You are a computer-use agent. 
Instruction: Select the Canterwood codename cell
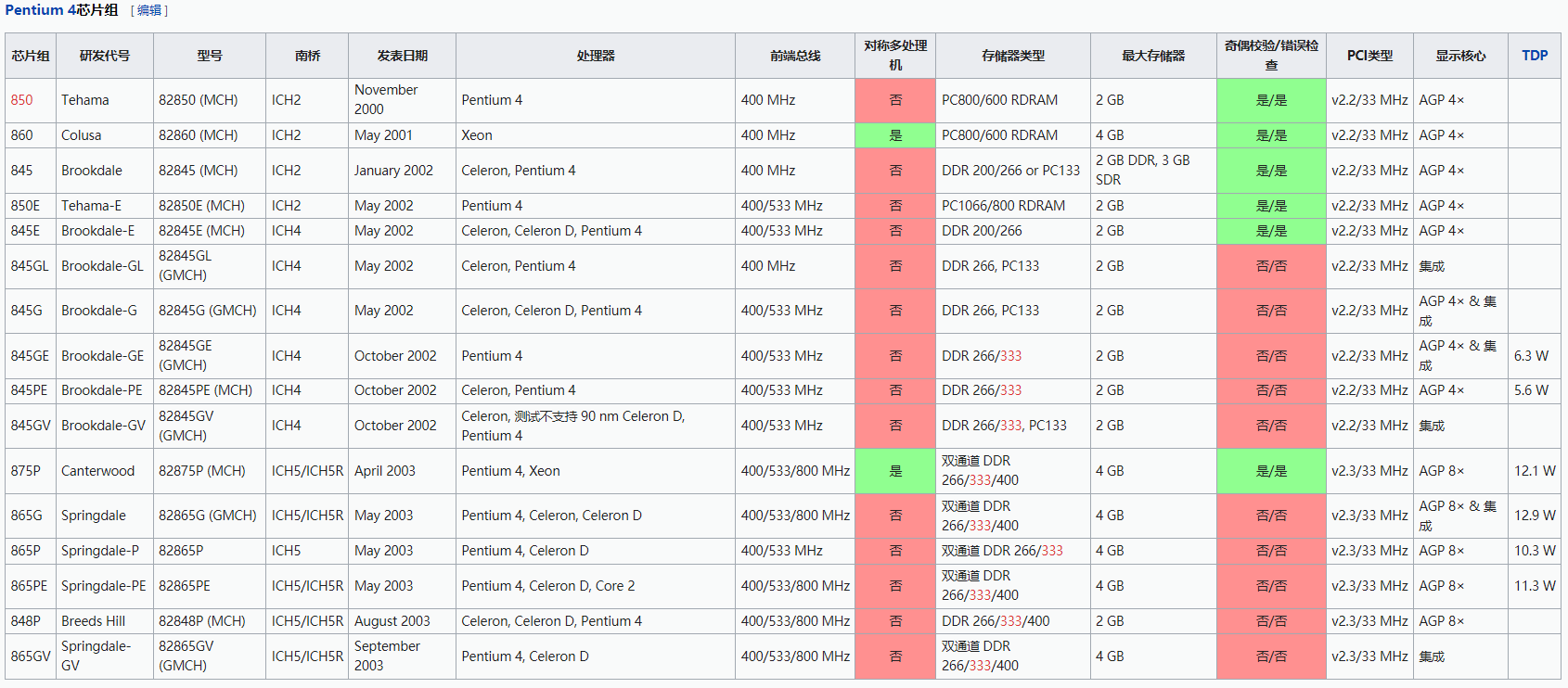click(105, 471)
